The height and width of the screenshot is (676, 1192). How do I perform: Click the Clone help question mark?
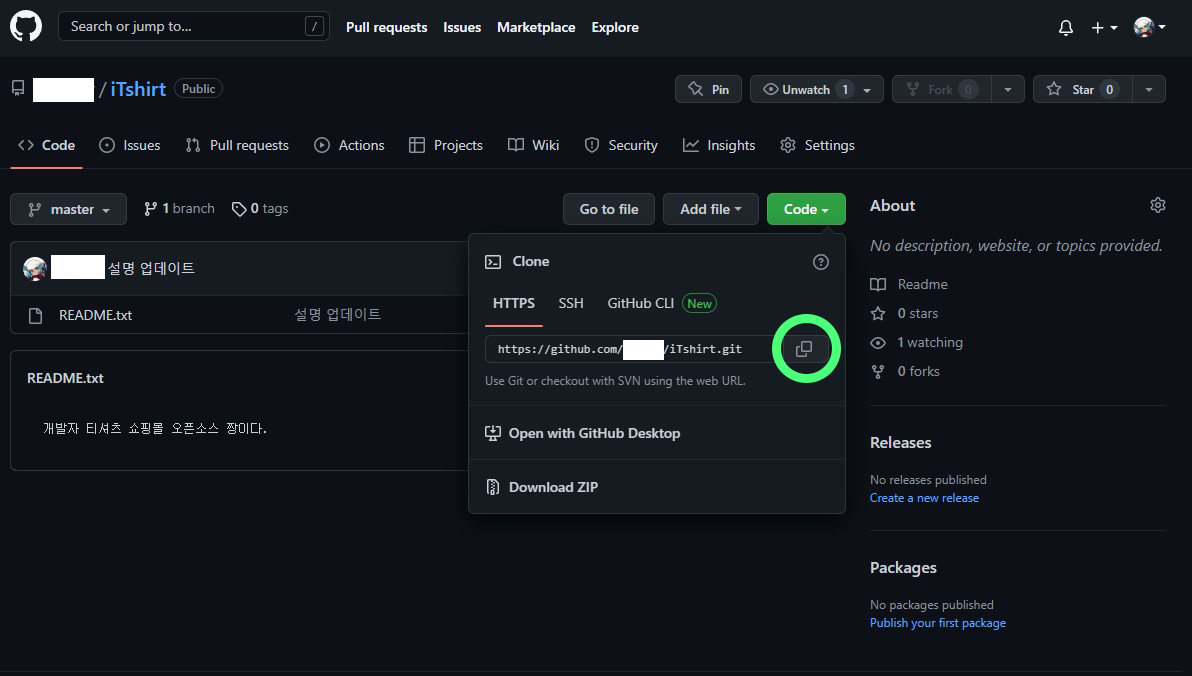point(820,261)
